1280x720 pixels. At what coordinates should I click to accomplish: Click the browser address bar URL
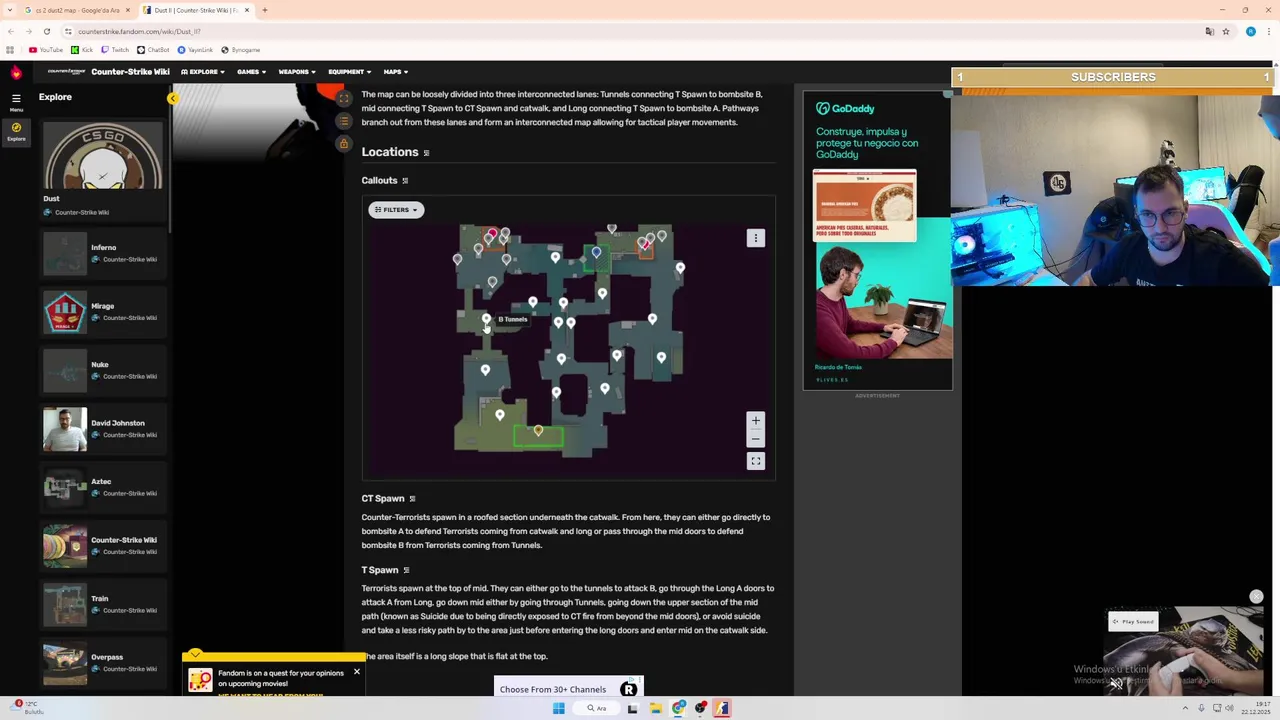click(140, 31)
